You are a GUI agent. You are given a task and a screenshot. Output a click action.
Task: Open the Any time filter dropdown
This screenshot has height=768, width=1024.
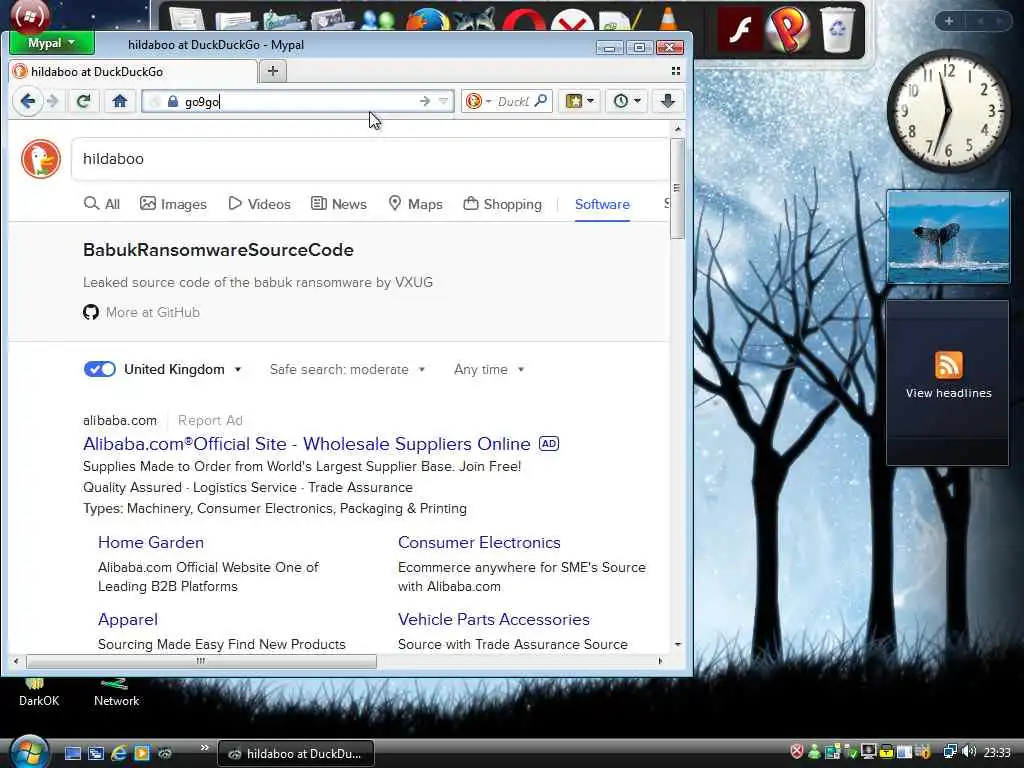pyautogui.click(x=489, y=370)
